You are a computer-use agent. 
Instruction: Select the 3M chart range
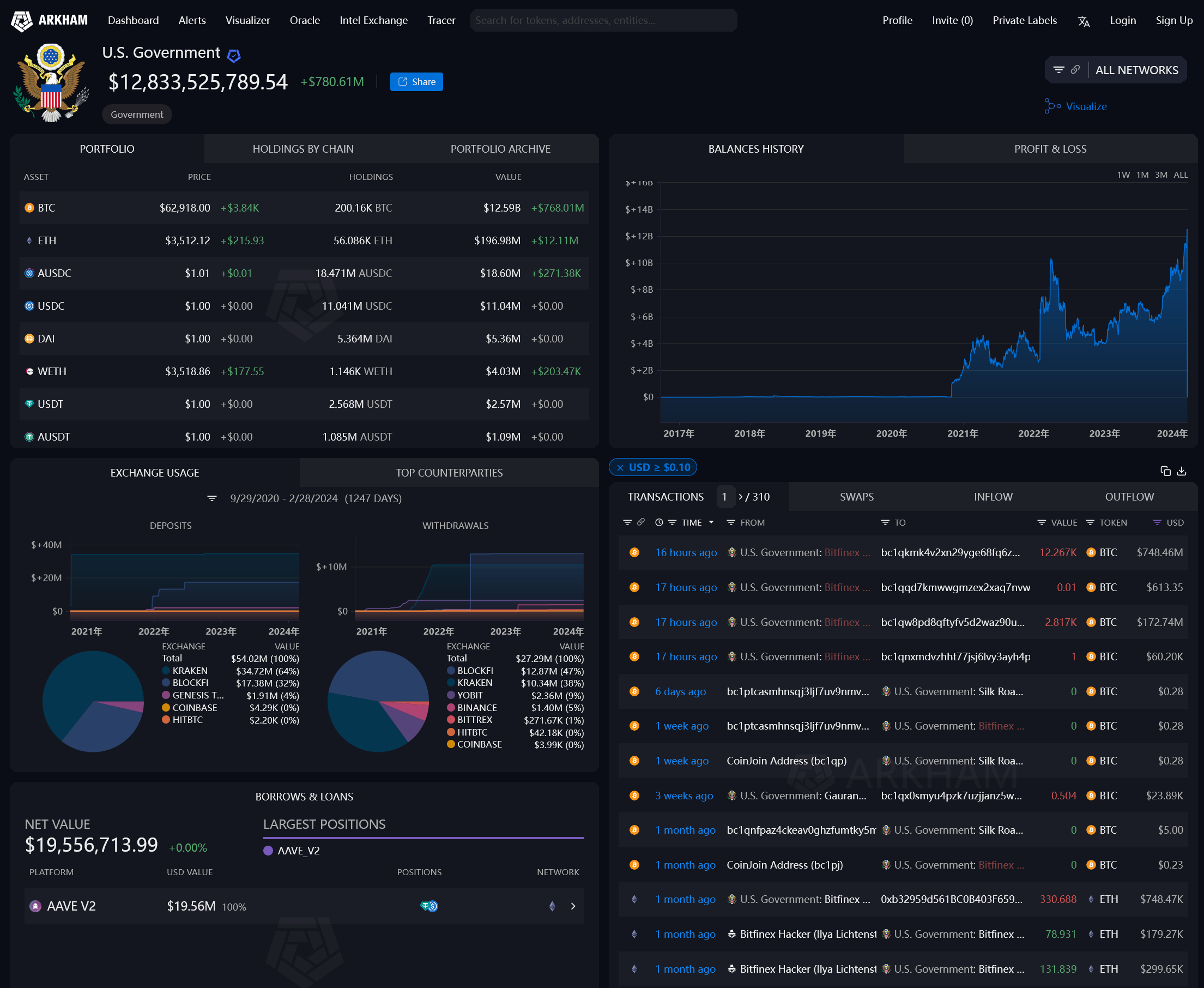[1161, 174]
